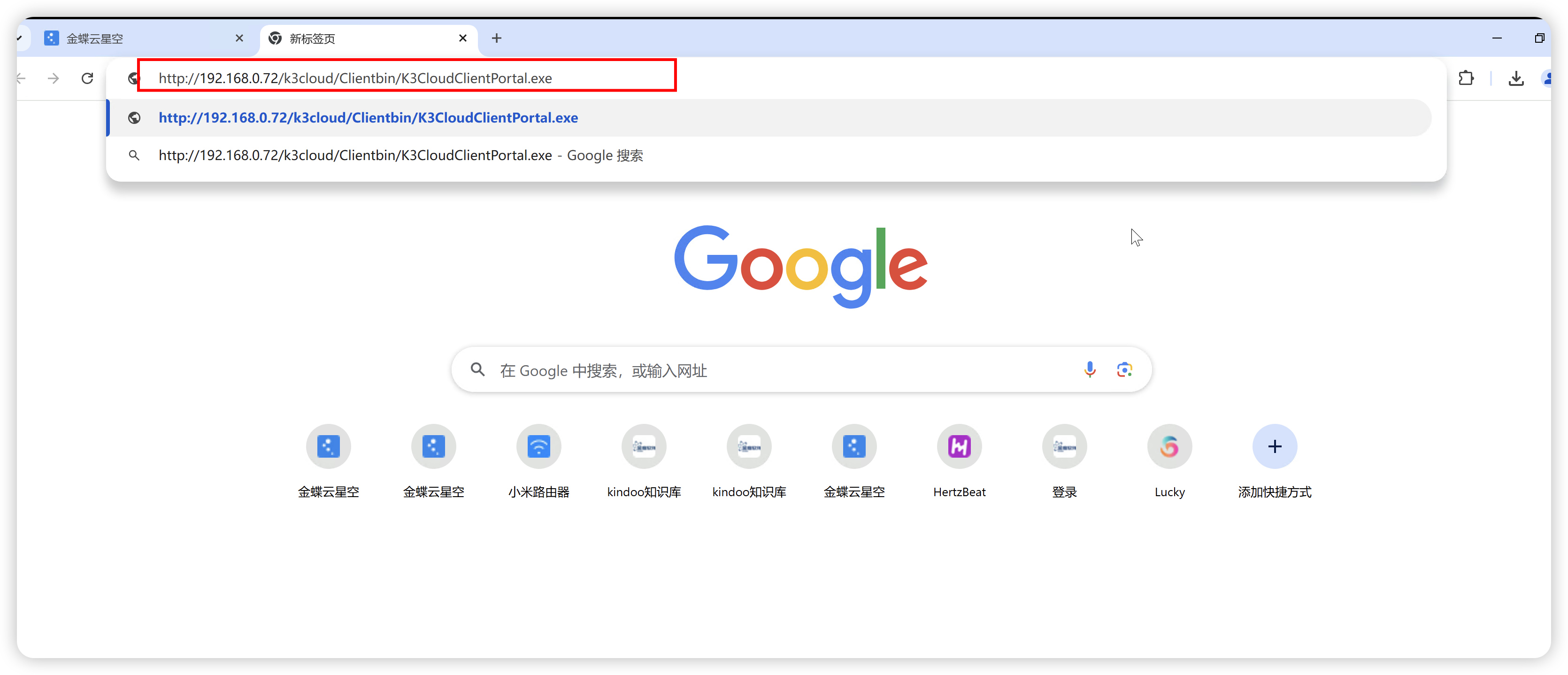Click the globe icon beside the address bar URL
This screenshot has height=675, width=1568.
(x=133, y=78)
